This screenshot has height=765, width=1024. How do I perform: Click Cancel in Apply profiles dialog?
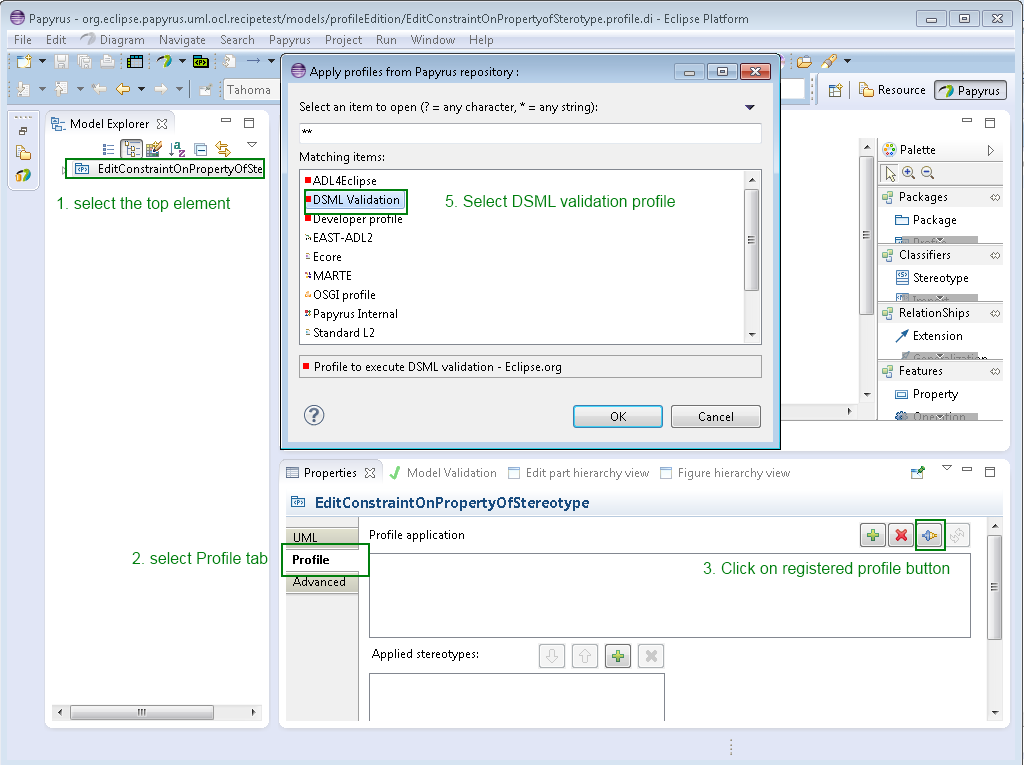pyautogui.click(x=716, y=417)
